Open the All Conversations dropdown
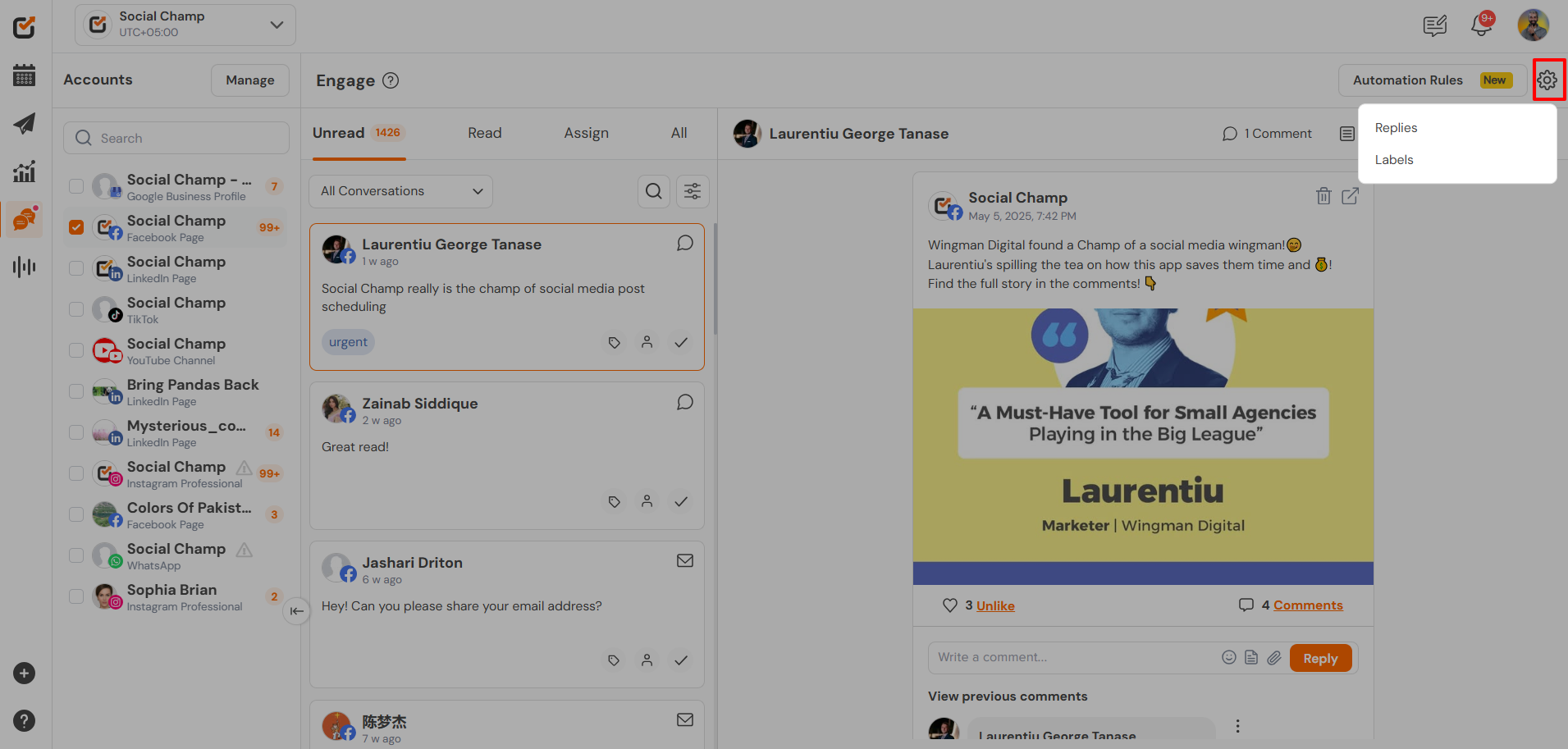 click(401, 191)
